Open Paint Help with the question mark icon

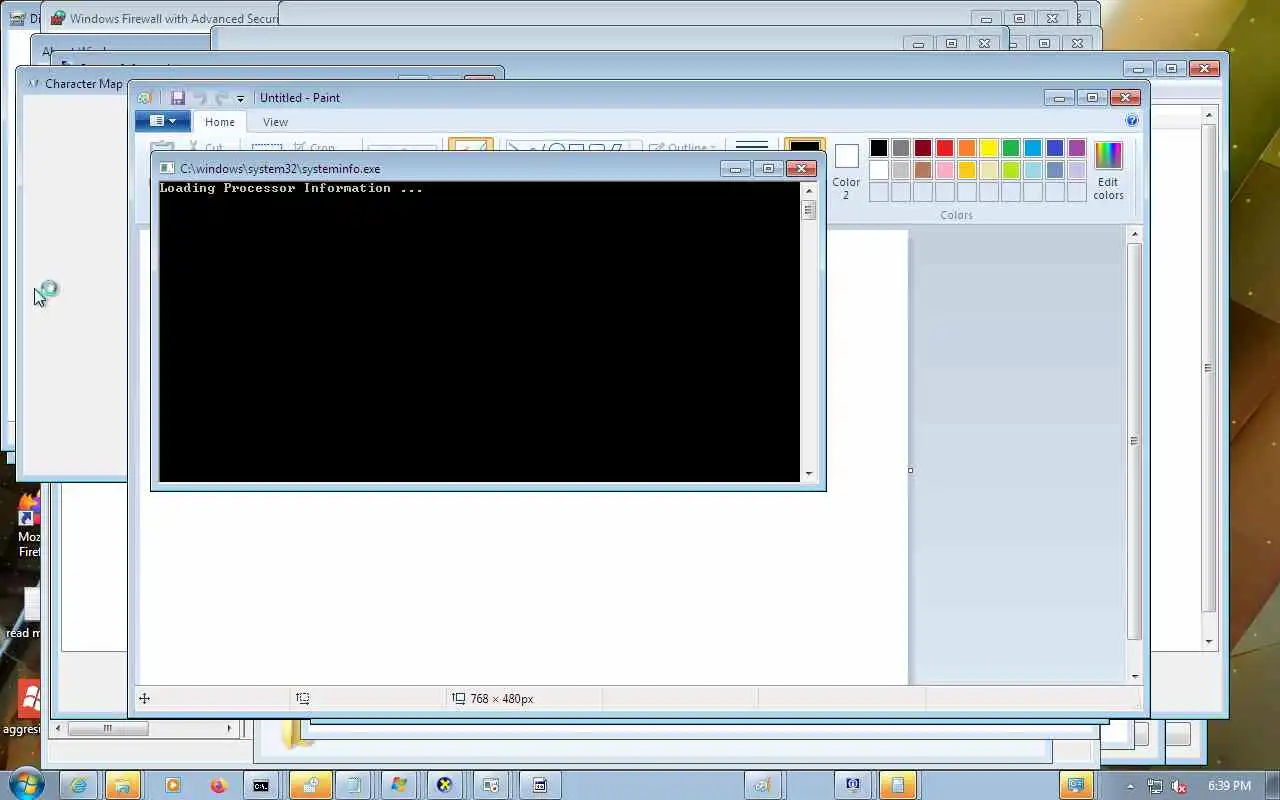pos(1132,120)
